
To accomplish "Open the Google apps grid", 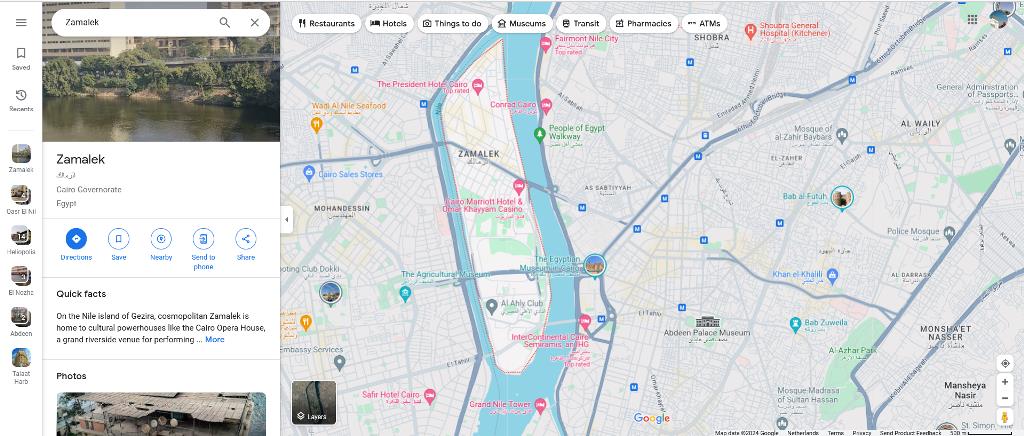I will 972,19.
